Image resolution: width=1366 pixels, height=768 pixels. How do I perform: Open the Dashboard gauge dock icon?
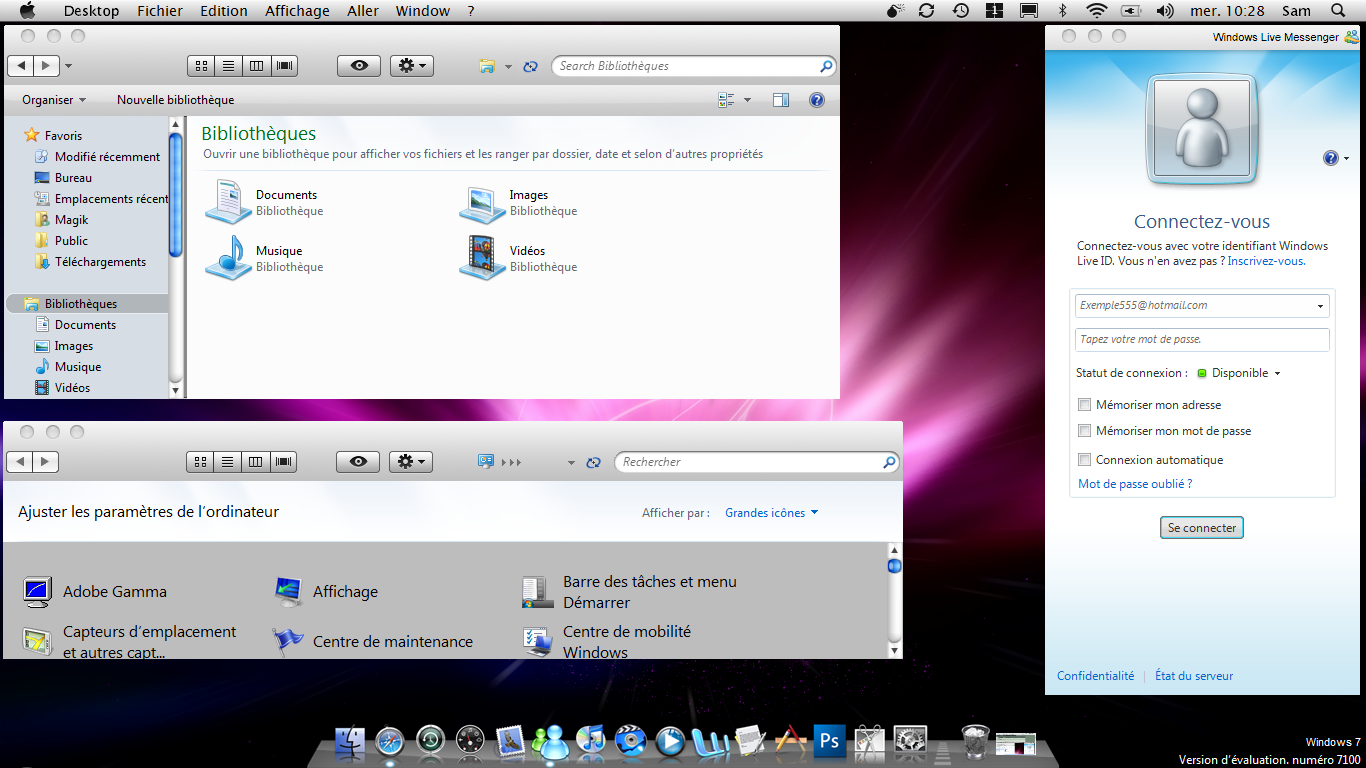click(470, 741)
